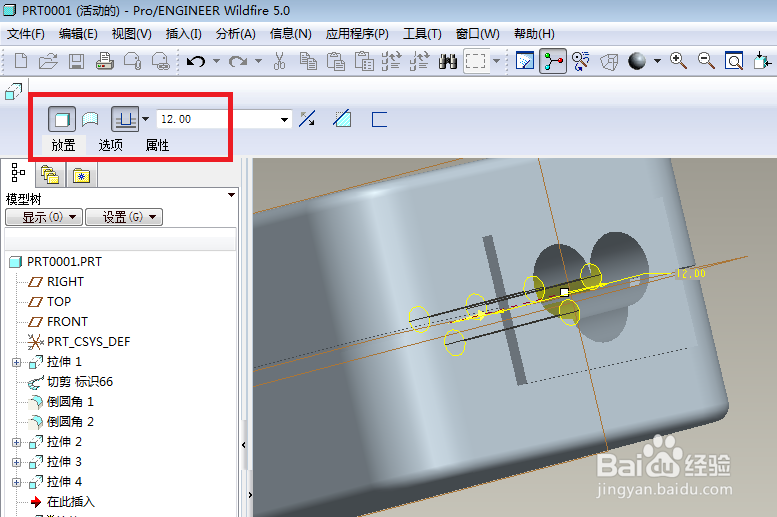777x517 pixels.
Task: Open the shading style dropdown arrow
Action: (658, 61)
